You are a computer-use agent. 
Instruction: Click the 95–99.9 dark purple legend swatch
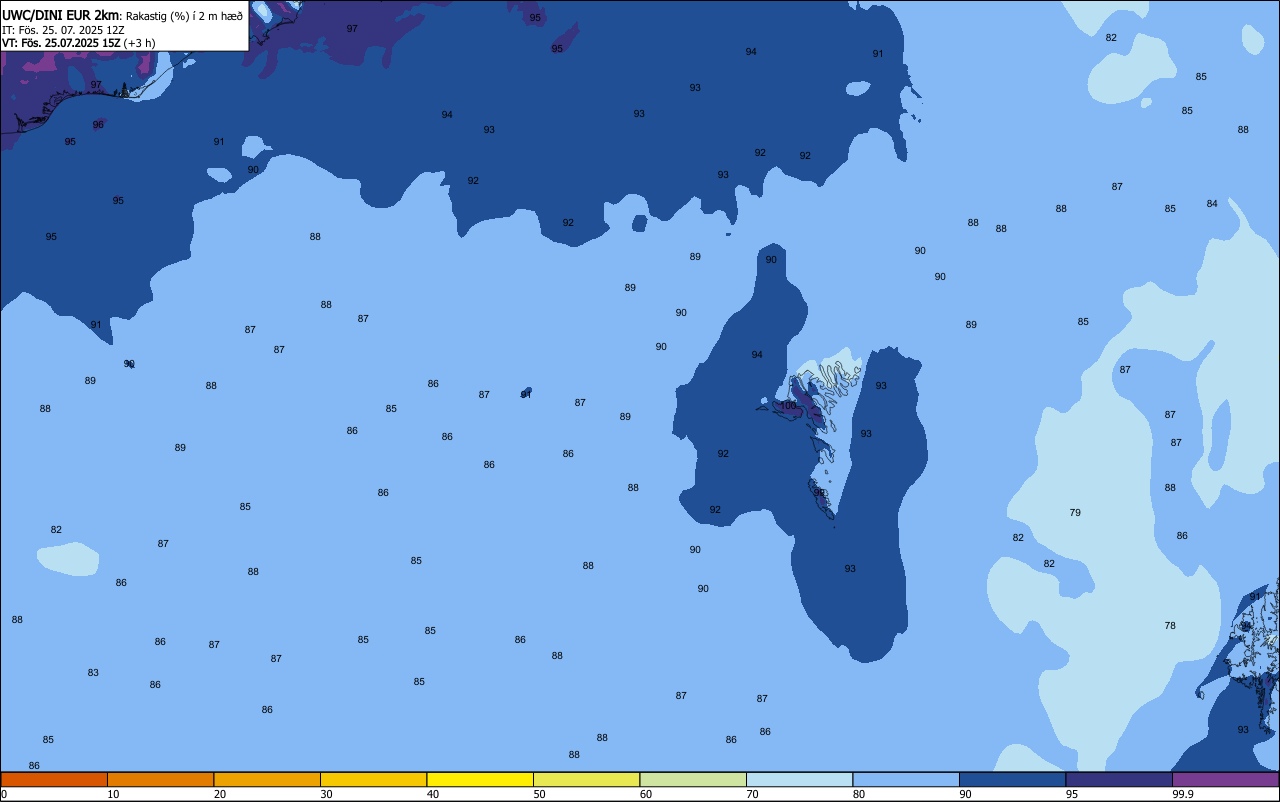(1119, 779)
